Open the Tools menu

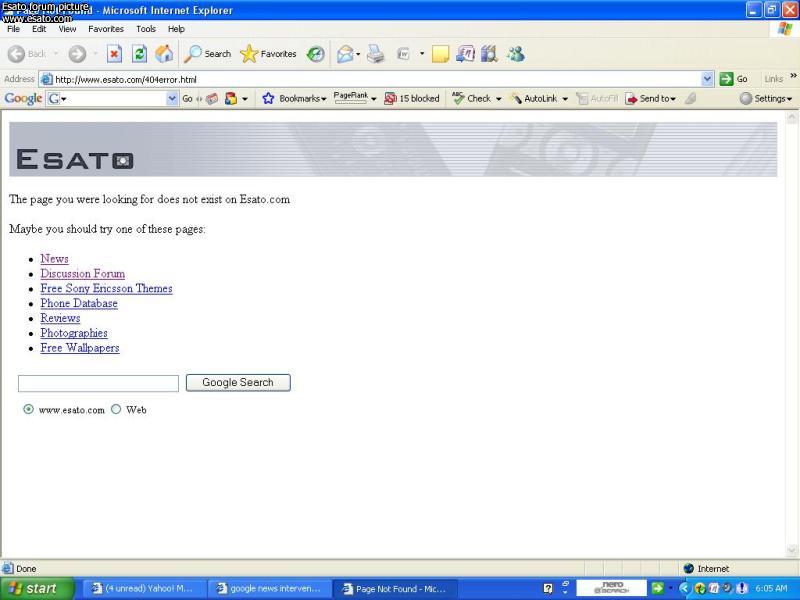tap(146, 29)
